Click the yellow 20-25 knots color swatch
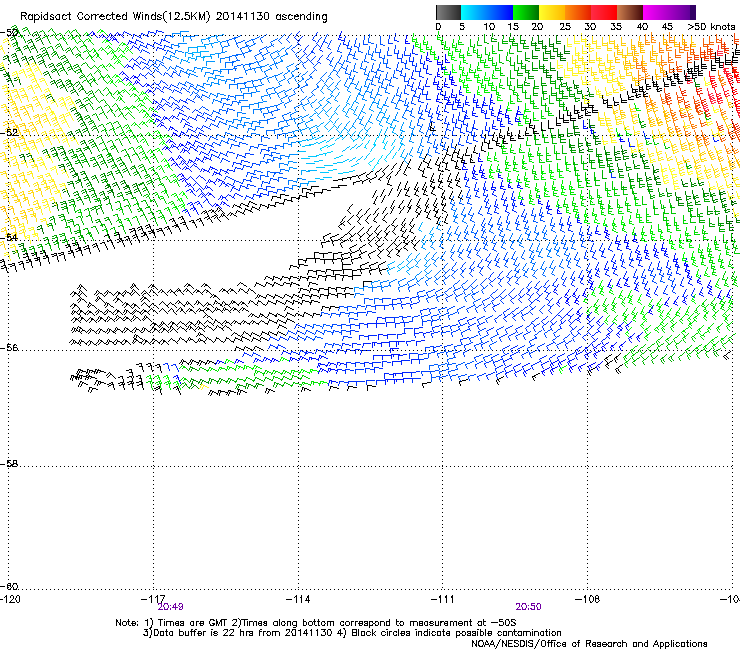 pyautogui.click(x=552, y=12)
